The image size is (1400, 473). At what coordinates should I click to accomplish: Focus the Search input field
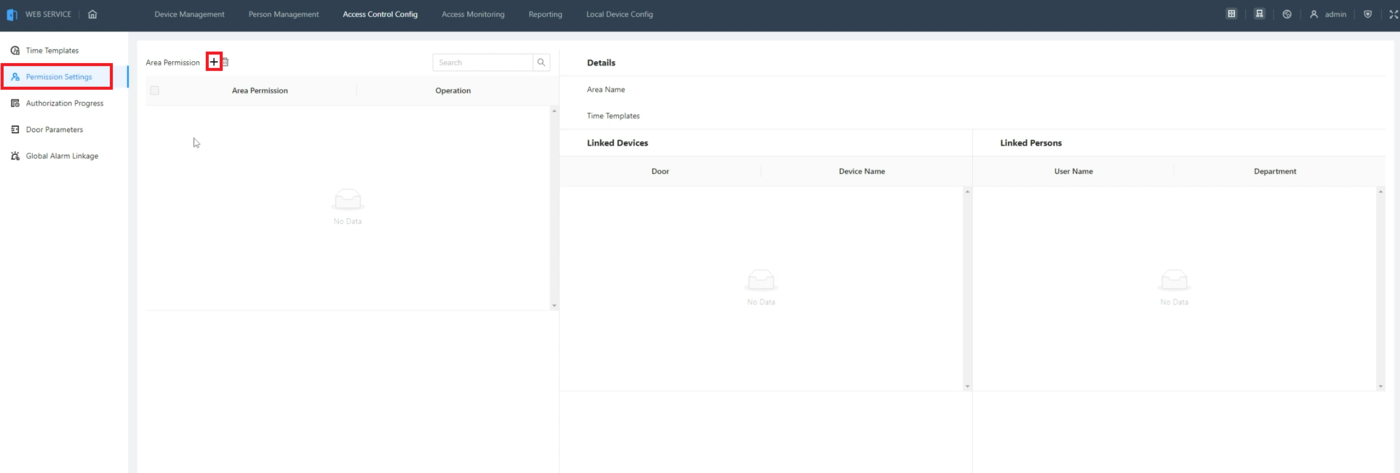tap(484, 62)
